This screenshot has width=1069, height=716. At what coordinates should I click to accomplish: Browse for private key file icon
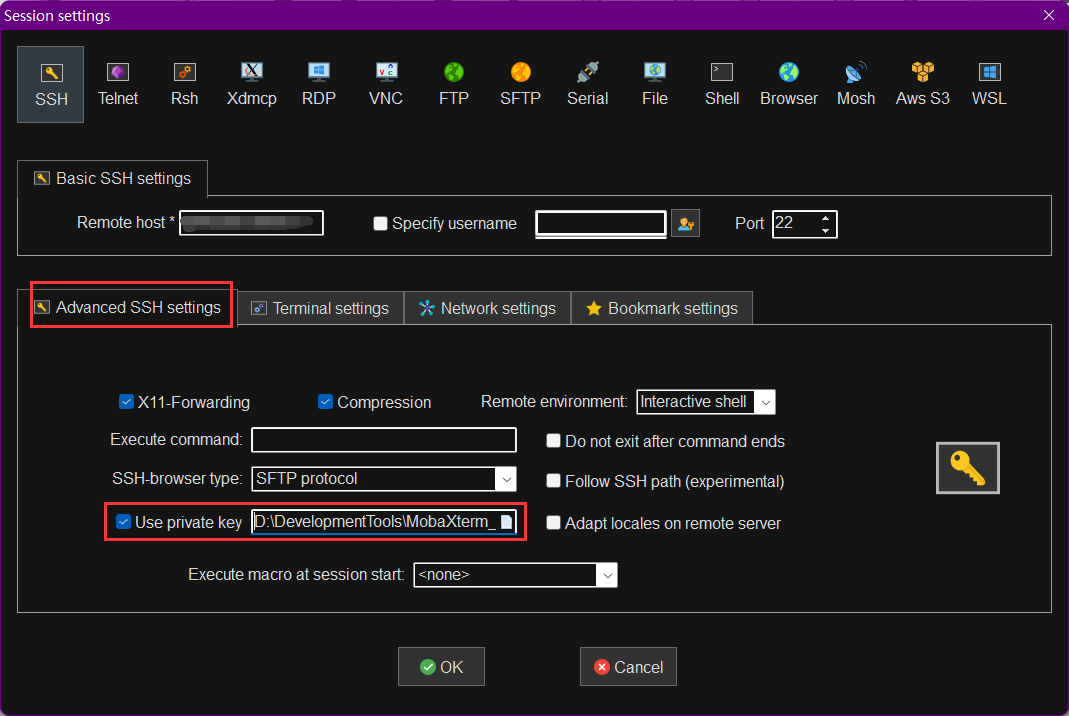(x=507, y=522)
